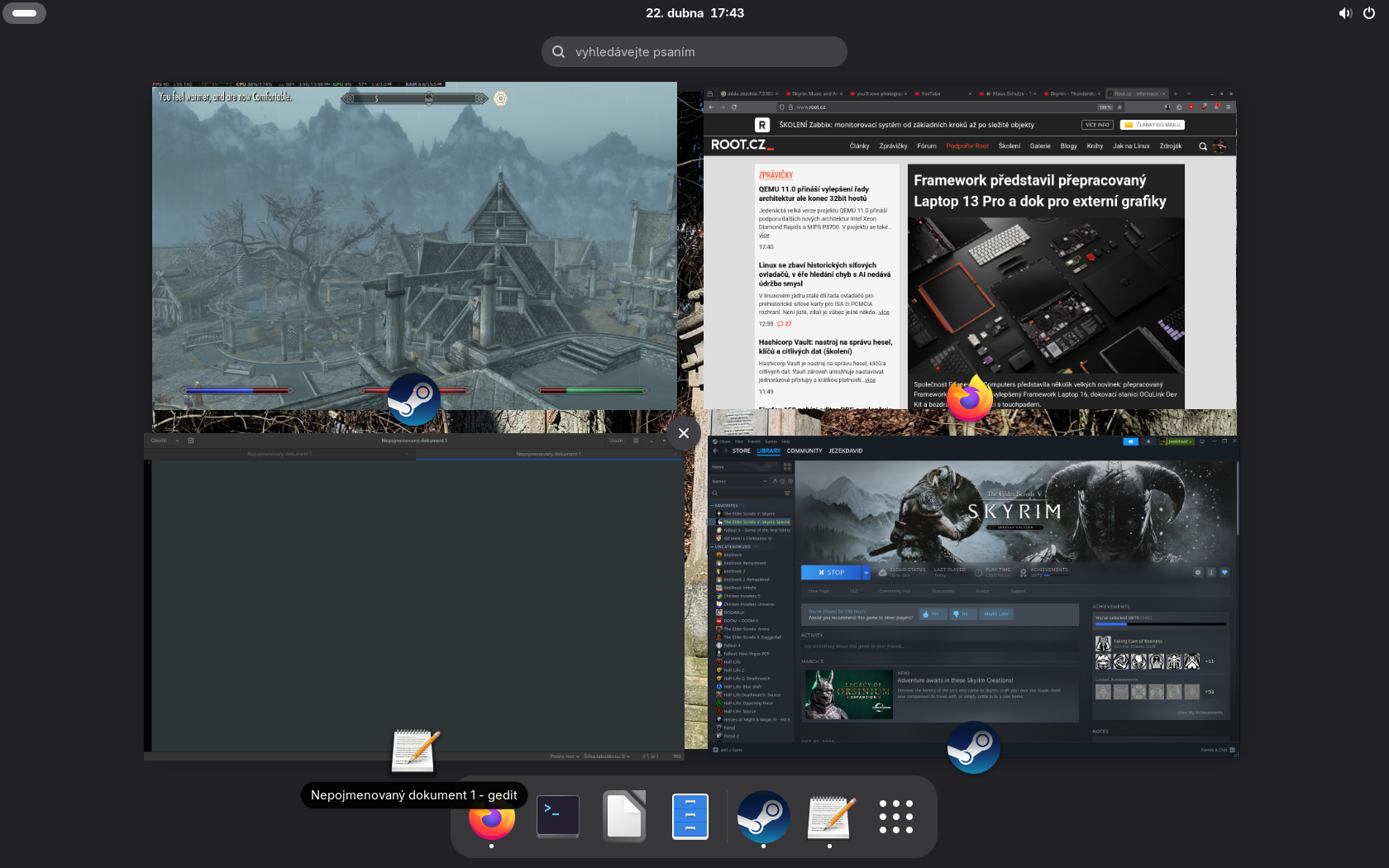The height and width of the screenshot is (868, 1389).
Task: Open the STORE tab in Steam
Action: tap(741, 451)
